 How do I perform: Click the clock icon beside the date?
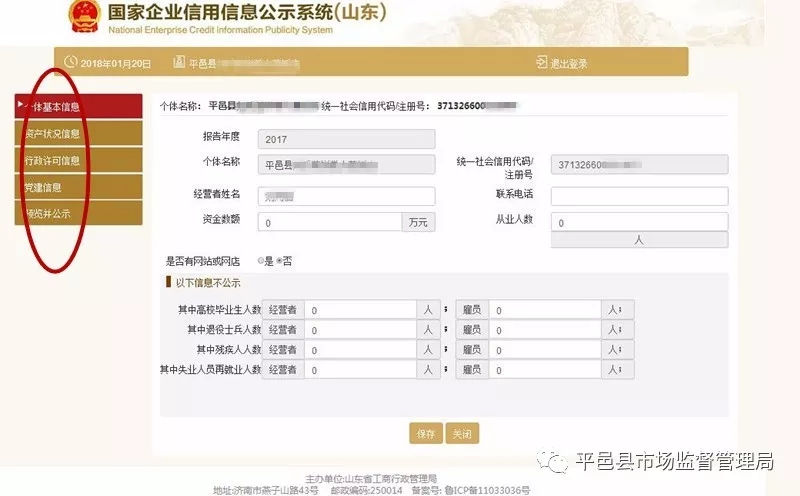click(71, 62)
